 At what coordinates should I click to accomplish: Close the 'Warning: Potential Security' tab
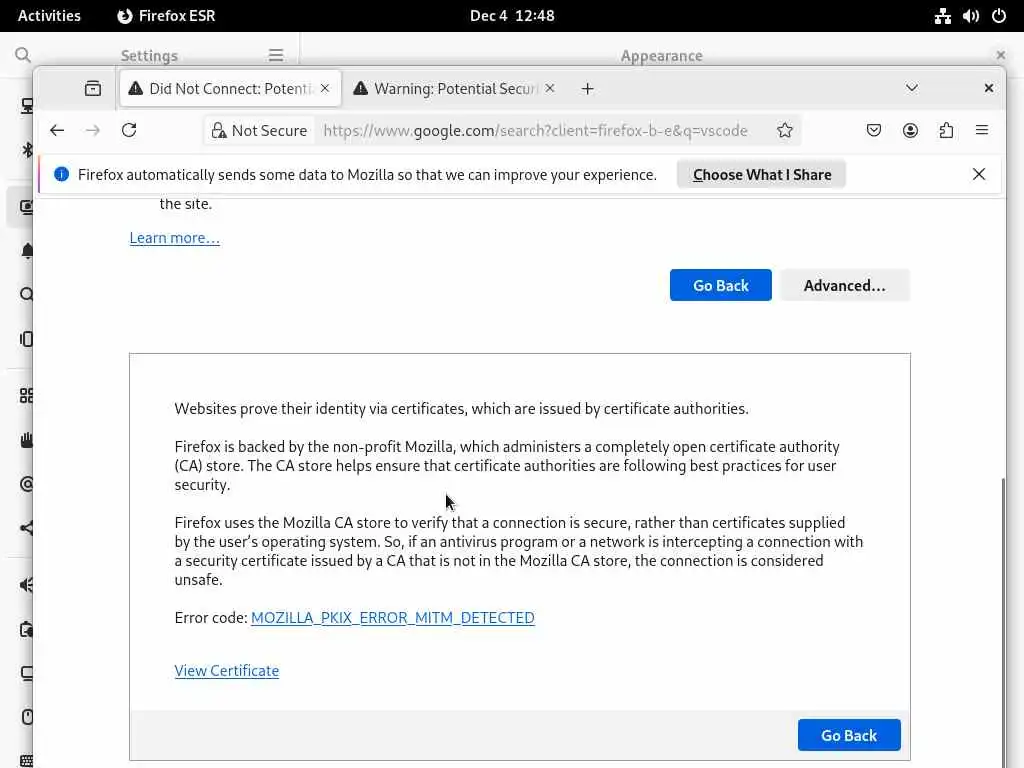pyautogui.click(x=550, y=88)
